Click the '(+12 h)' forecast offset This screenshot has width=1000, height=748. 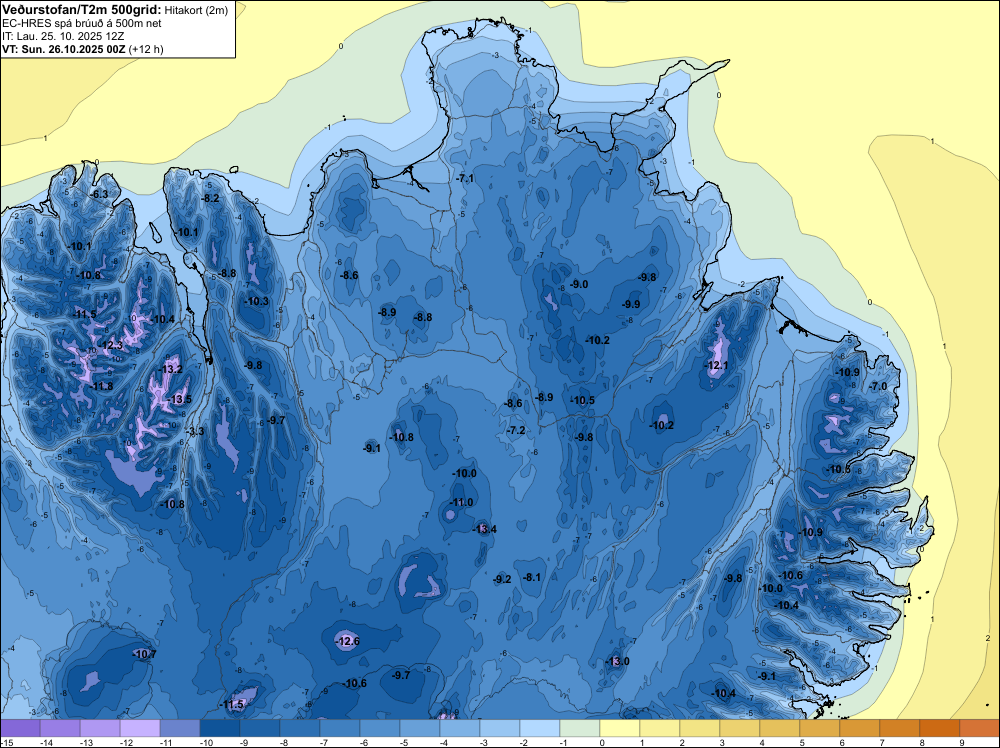(x=146, y=49)
